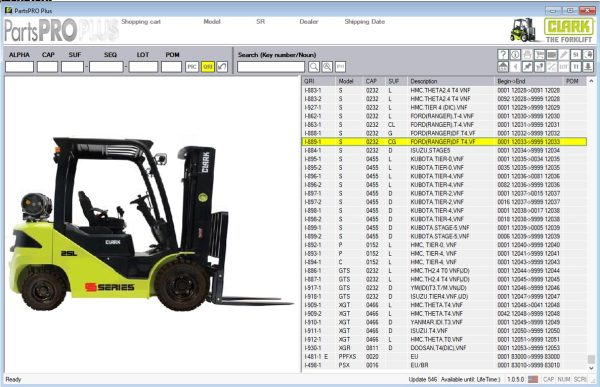Click the trash bin toolbar icon
Viewport: 600px width, 387px height.
pos(576,67)
